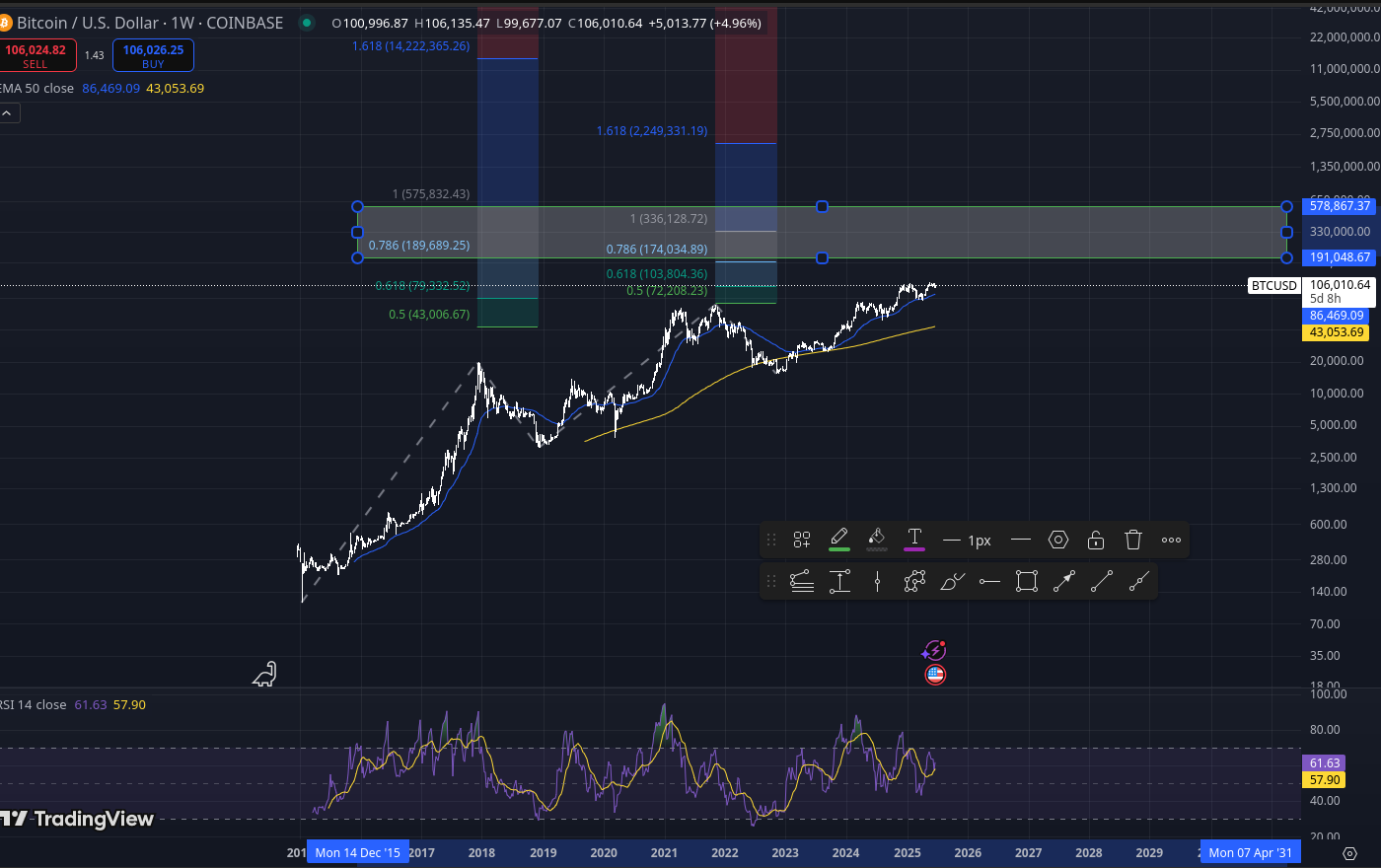Click the Mon 07 Apr '31 date label
1381x868 pixels.
[x=1250, y=853]
